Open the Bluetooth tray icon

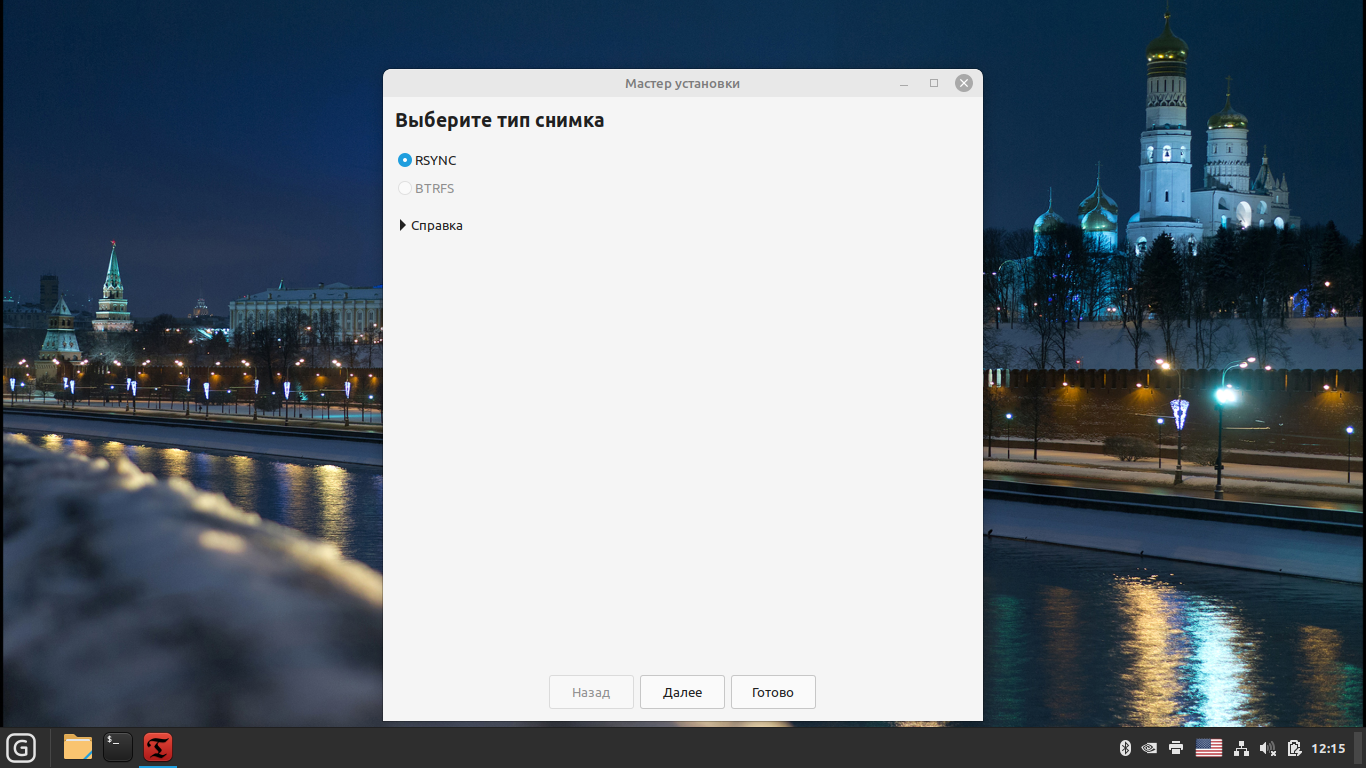1124,748
